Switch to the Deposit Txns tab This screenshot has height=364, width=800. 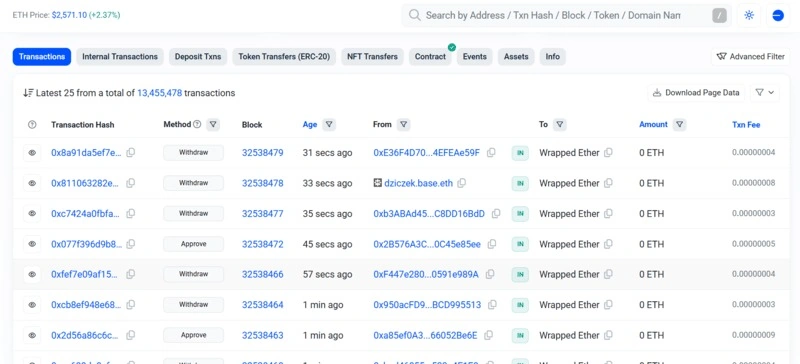(198, 57)
